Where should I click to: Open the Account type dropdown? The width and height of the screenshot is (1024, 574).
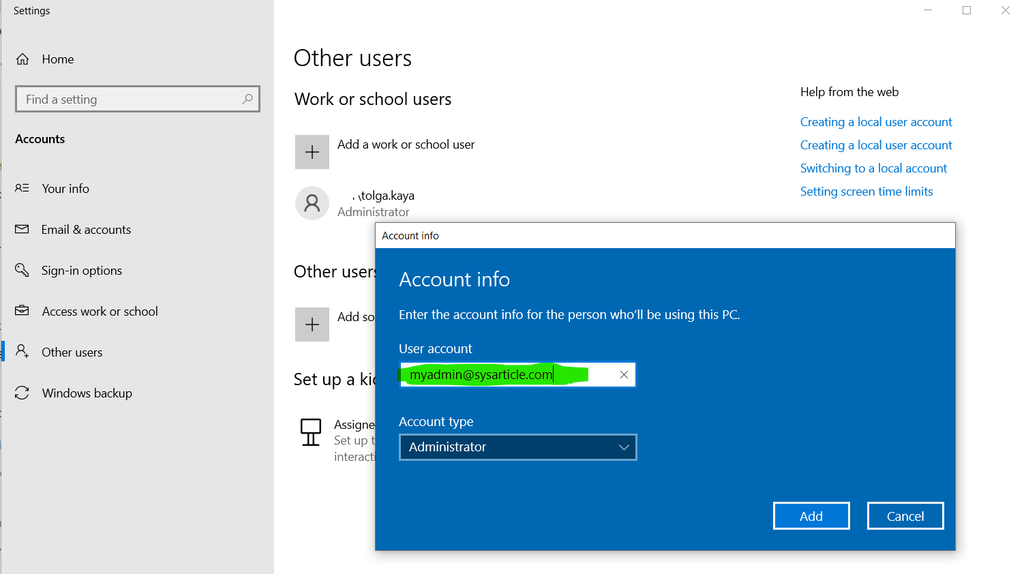(518, 447)
